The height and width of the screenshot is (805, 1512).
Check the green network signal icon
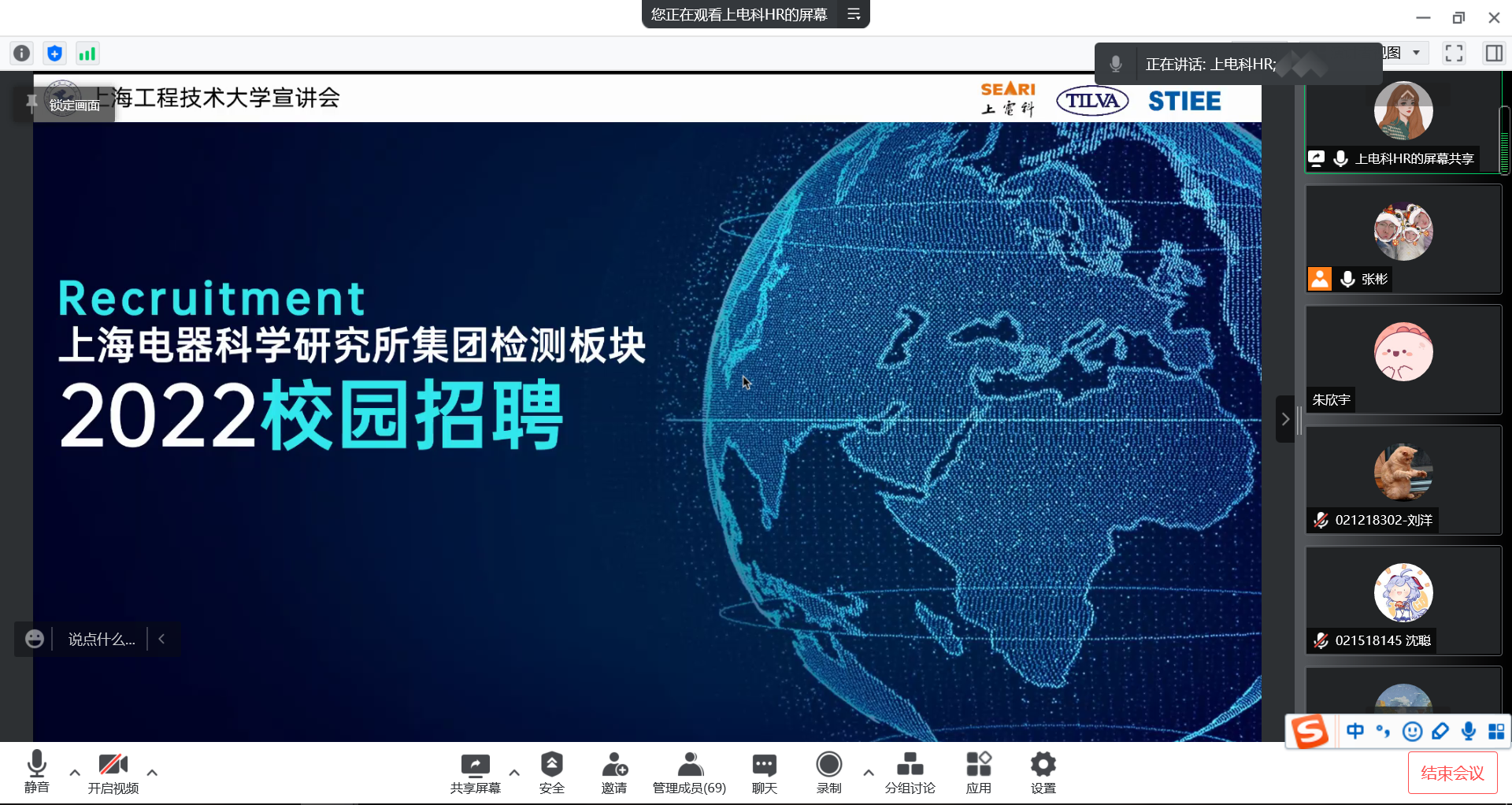pyautogui.click(x=87, y=53)
